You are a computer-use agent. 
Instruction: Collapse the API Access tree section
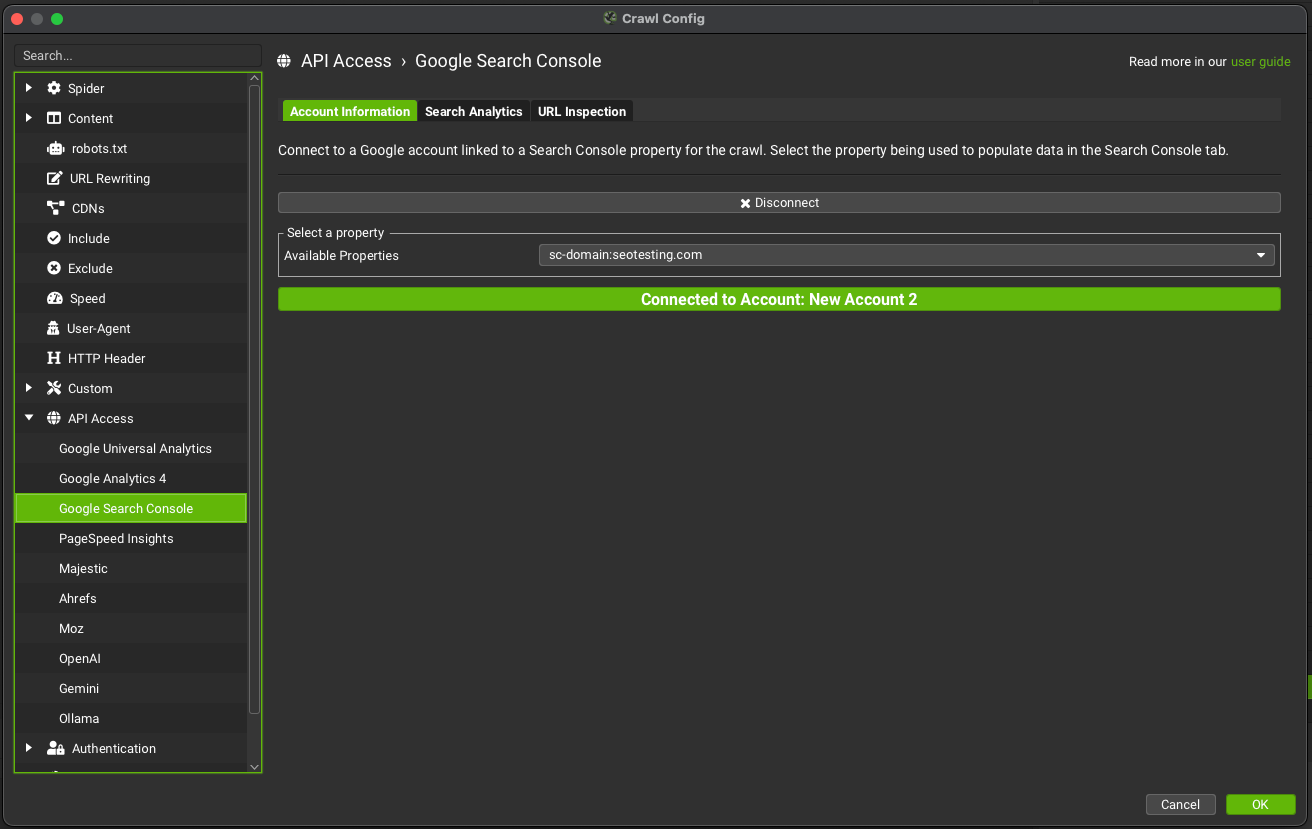click(x=29, y=418)
